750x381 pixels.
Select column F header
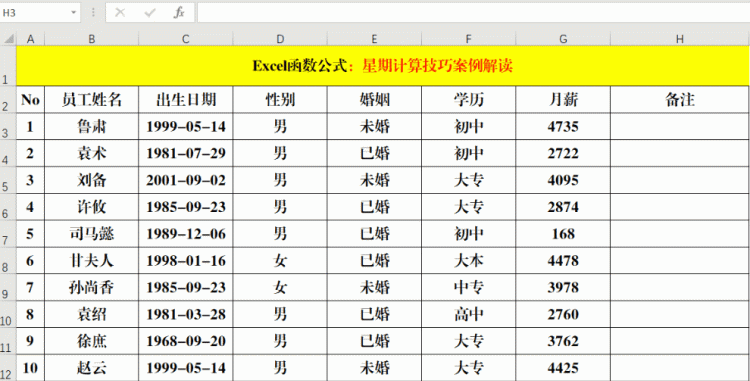click(x=468, y=39)
